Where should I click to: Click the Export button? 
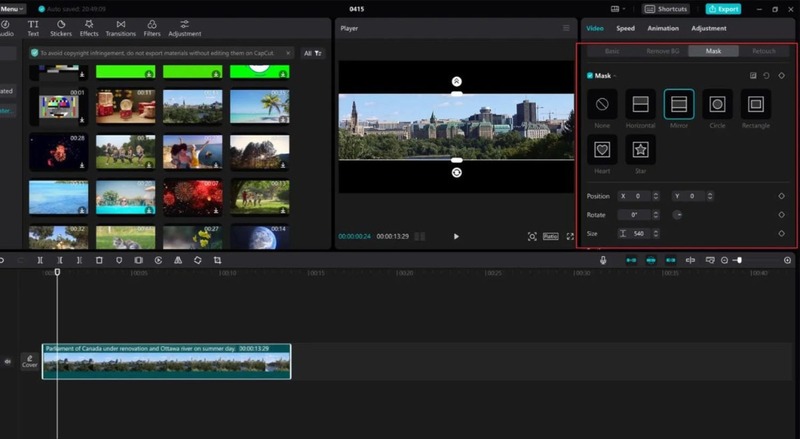723,9
